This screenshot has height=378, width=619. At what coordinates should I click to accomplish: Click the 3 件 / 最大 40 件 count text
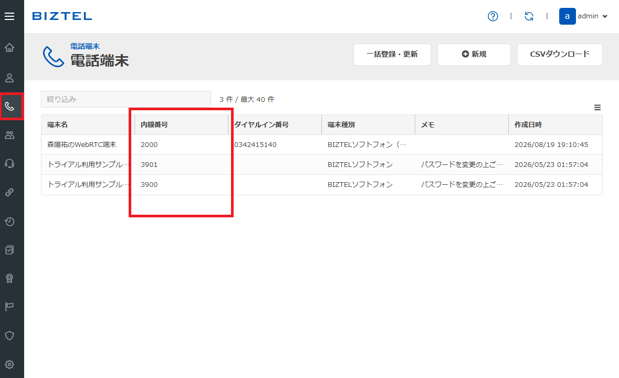point(247,99)
